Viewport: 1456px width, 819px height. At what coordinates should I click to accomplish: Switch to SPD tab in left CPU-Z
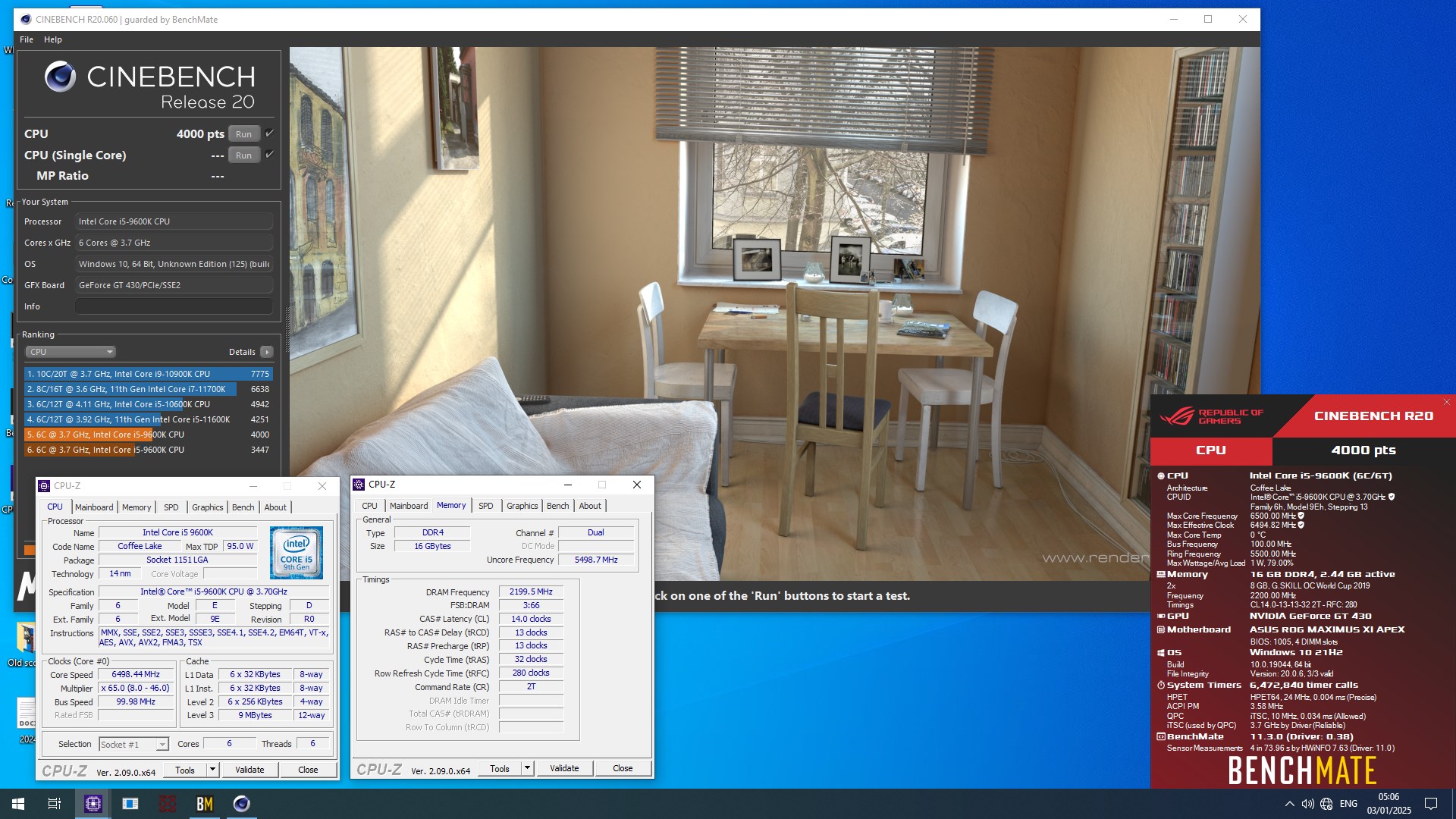171,507
